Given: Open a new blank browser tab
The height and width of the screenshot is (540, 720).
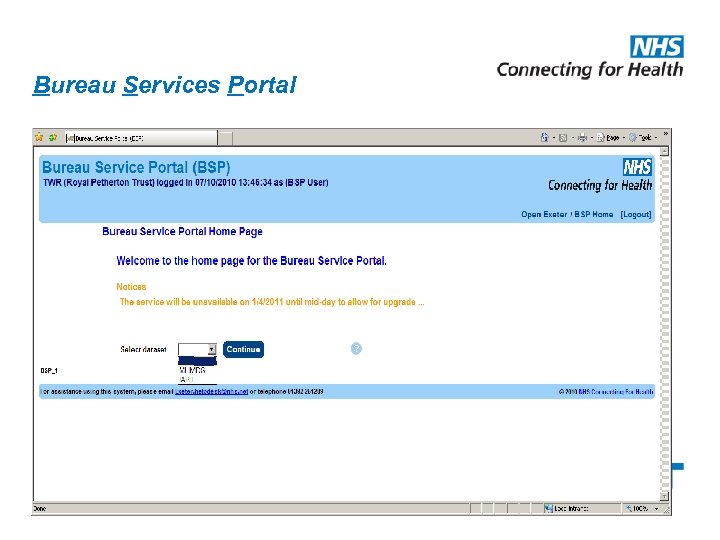Looking at the screenshot, I should tap(225, 138).
